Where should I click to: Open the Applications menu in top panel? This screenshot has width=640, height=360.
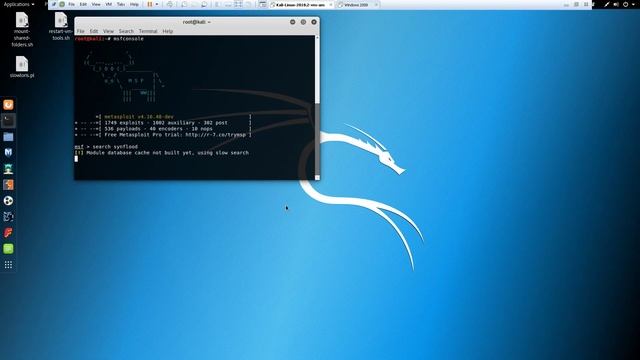point(19,4)
